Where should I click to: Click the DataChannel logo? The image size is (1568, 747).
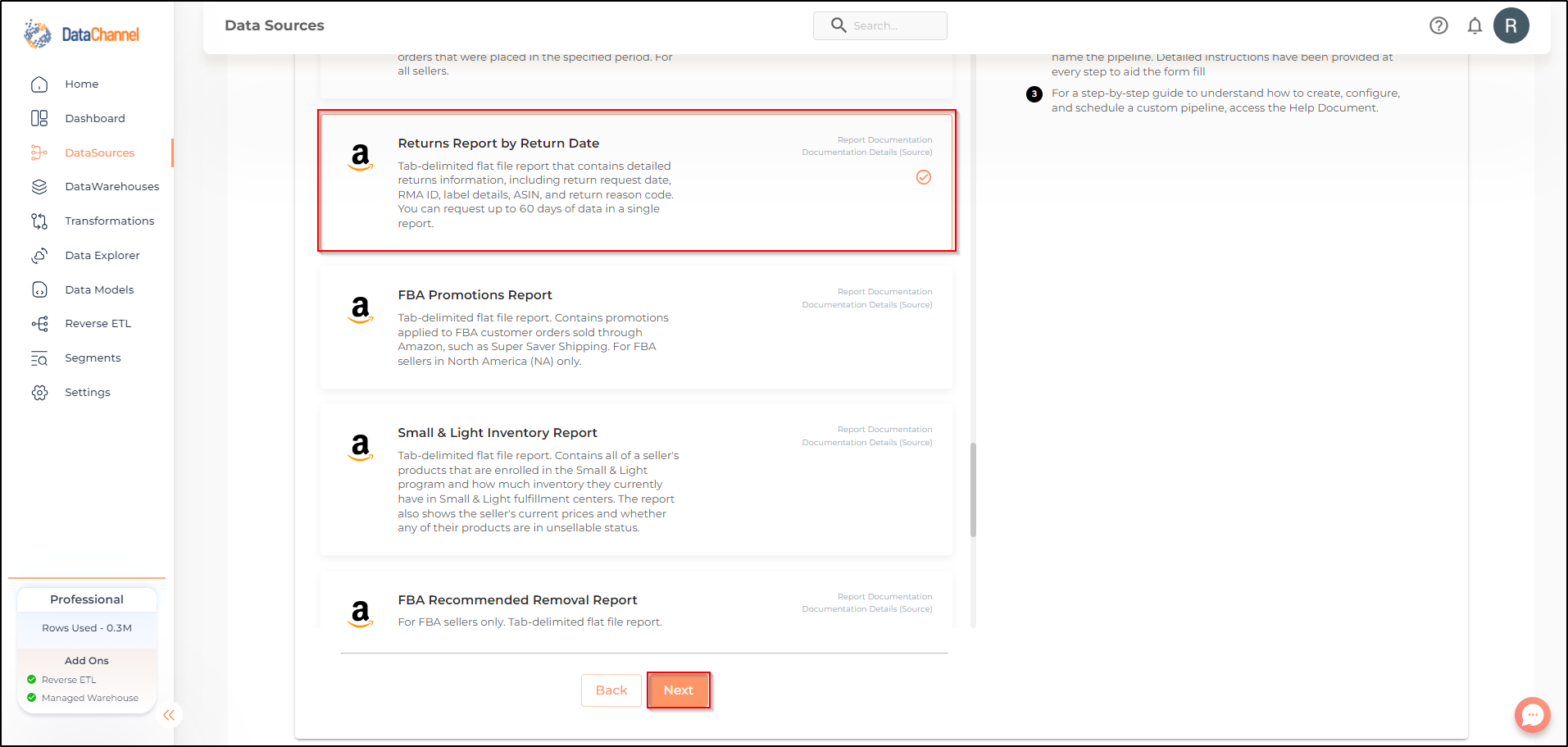pos(81,34)
